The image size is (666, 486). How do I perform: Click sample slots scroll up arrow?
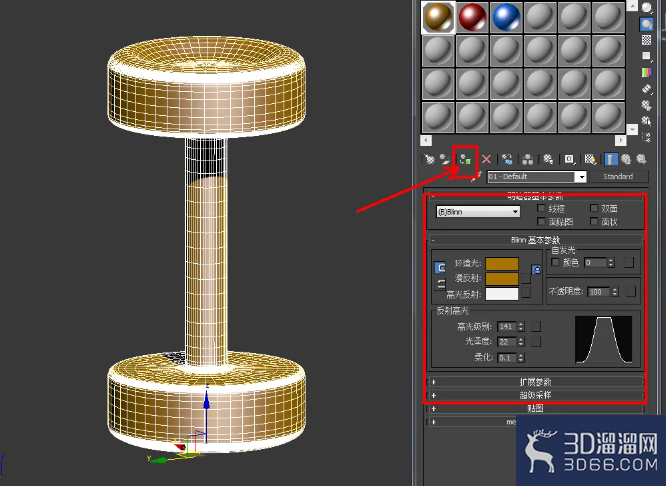point(632,6)
